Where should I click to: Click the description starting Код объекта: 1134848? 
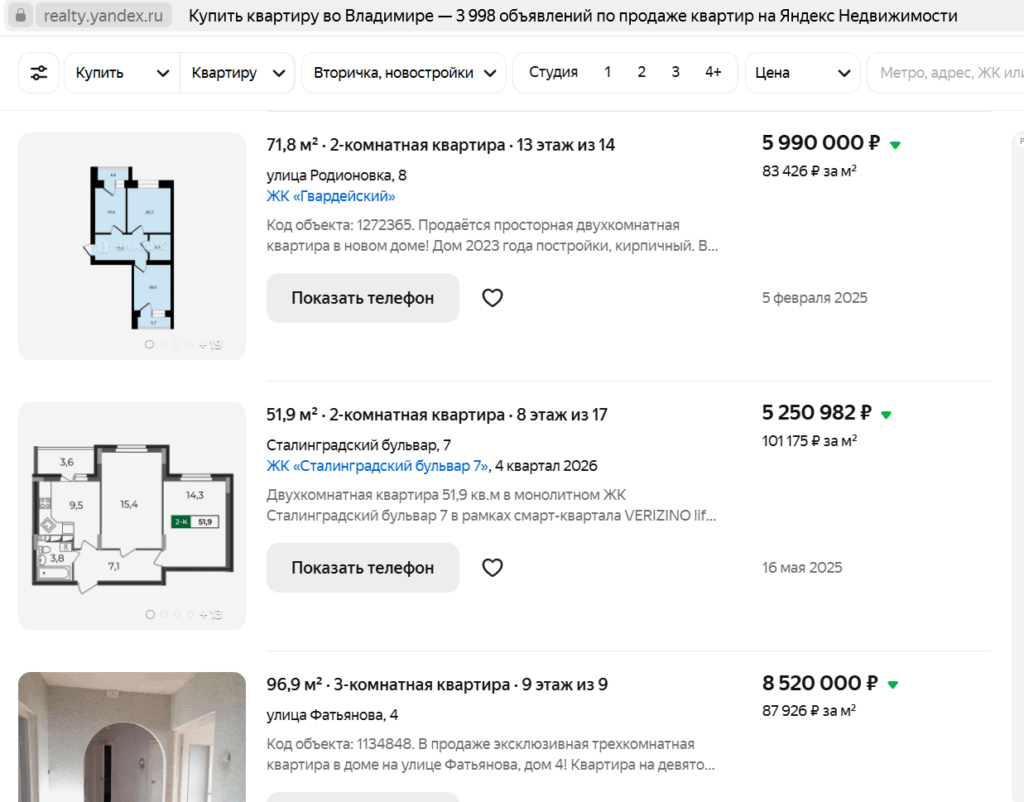(490, 754)
